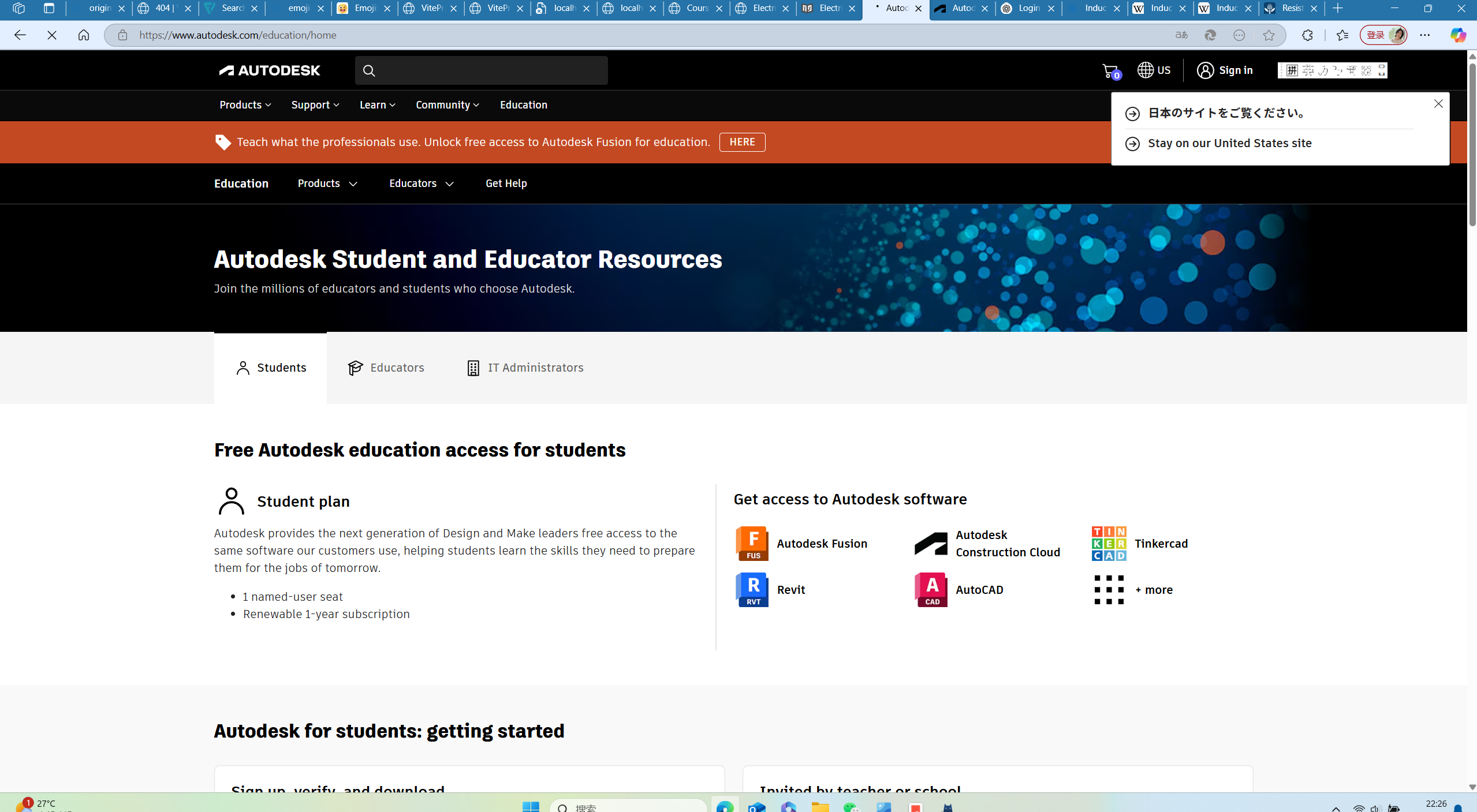The height and width of the screenshot is (812, 1477).
Task: Go back with browser back arrow
Action: tap(20, 35)
